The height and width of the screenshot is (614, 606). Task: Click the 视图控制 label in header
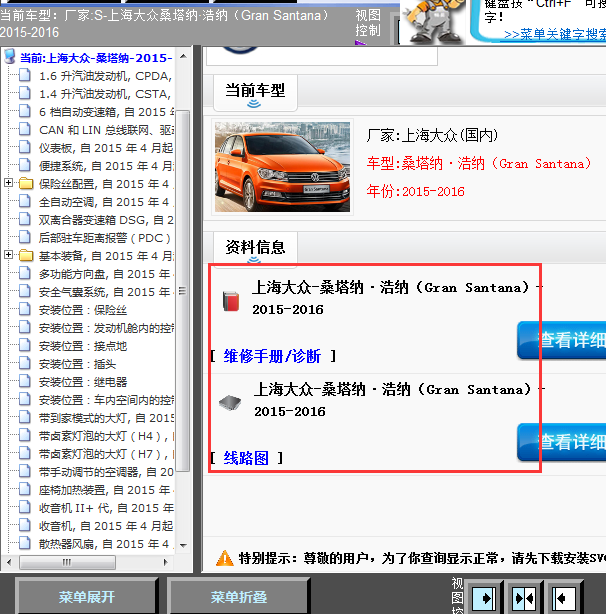tap(368, 23)
